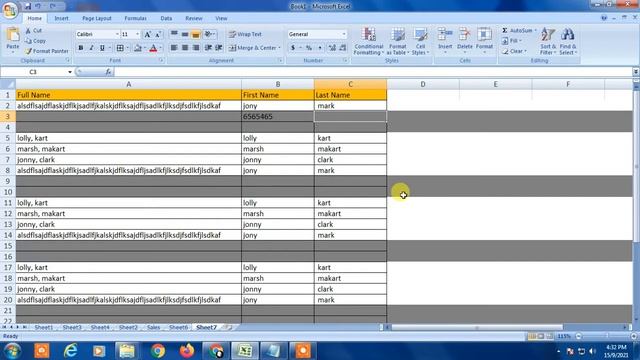Viewport: 640px width, 360px height.
Task: Increase the cell indent
Action: (219, 48)
